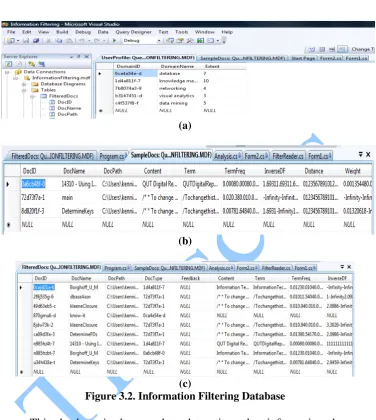
Task: Click the Show Results Pane icon left of Change Type
Action: point(342,49)
